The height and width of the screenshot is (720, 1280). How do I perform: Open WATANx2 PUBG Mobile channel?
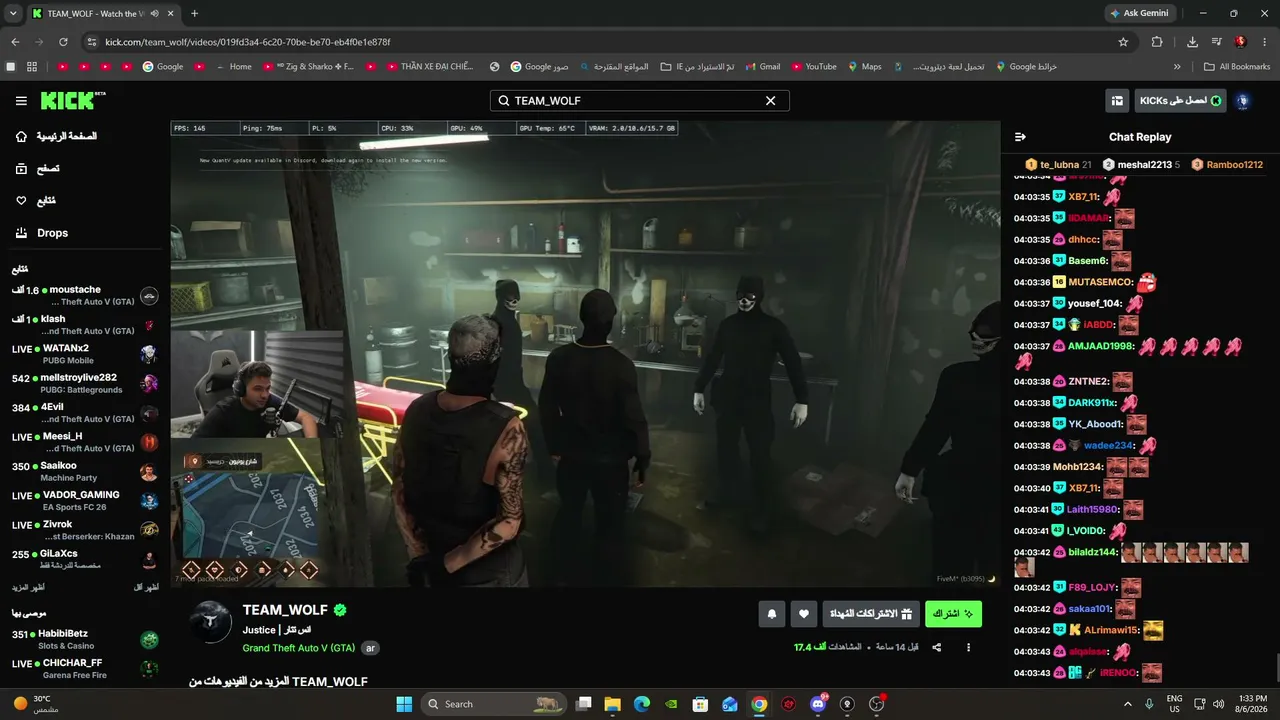coord(85,354)
